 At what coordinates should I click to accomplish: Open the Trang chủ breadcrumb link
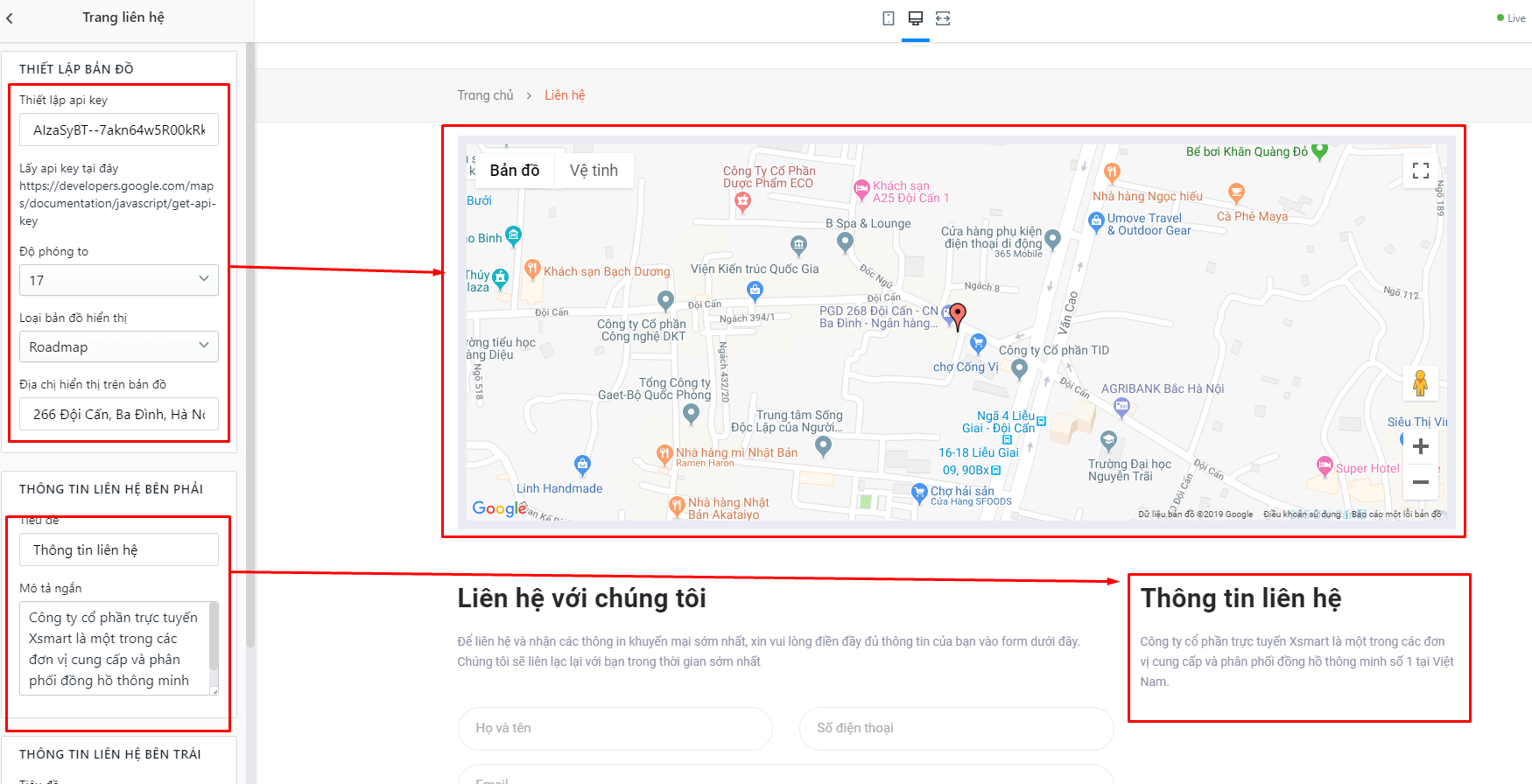(485, 95)
